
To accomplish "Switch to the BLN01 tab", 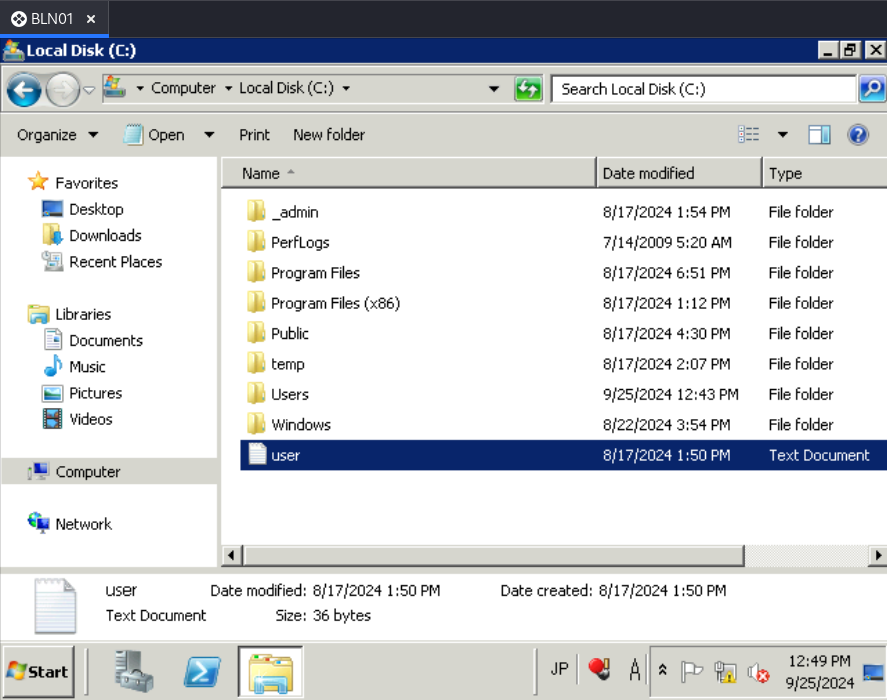I will coord(52,19).
